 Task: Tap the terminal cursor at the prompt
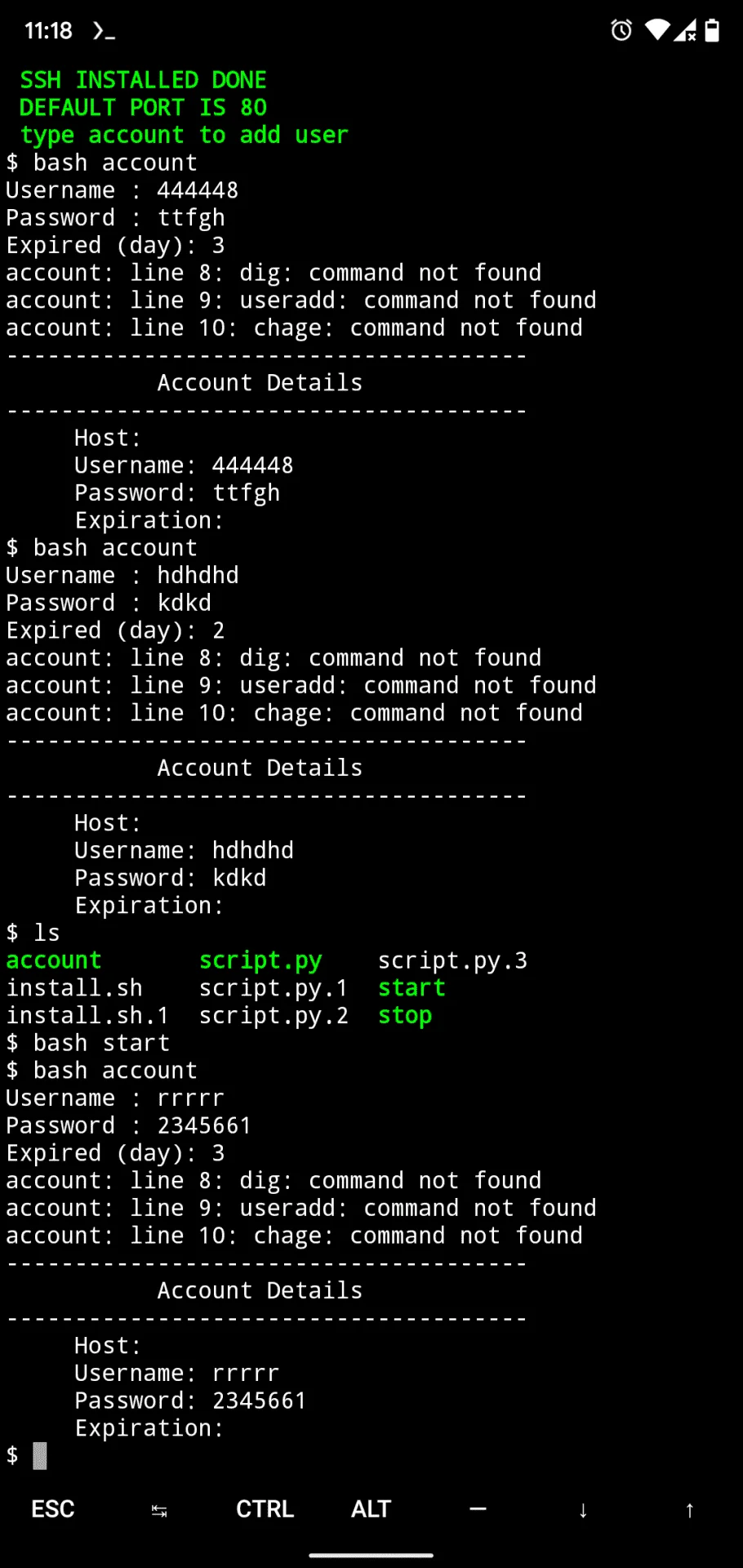click(x=40, y=1455)
